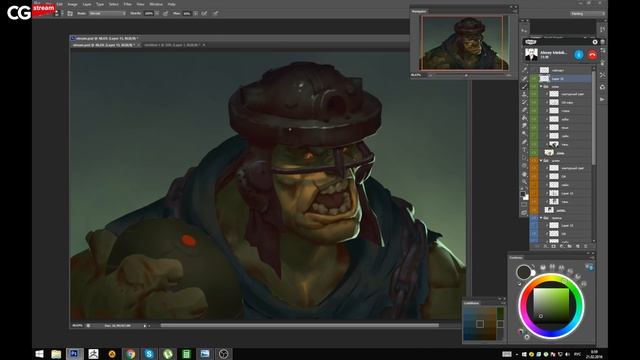This screenshot has width=640, height=360.
Task: Select the Path Selection tool
Action: click(524, 157)
